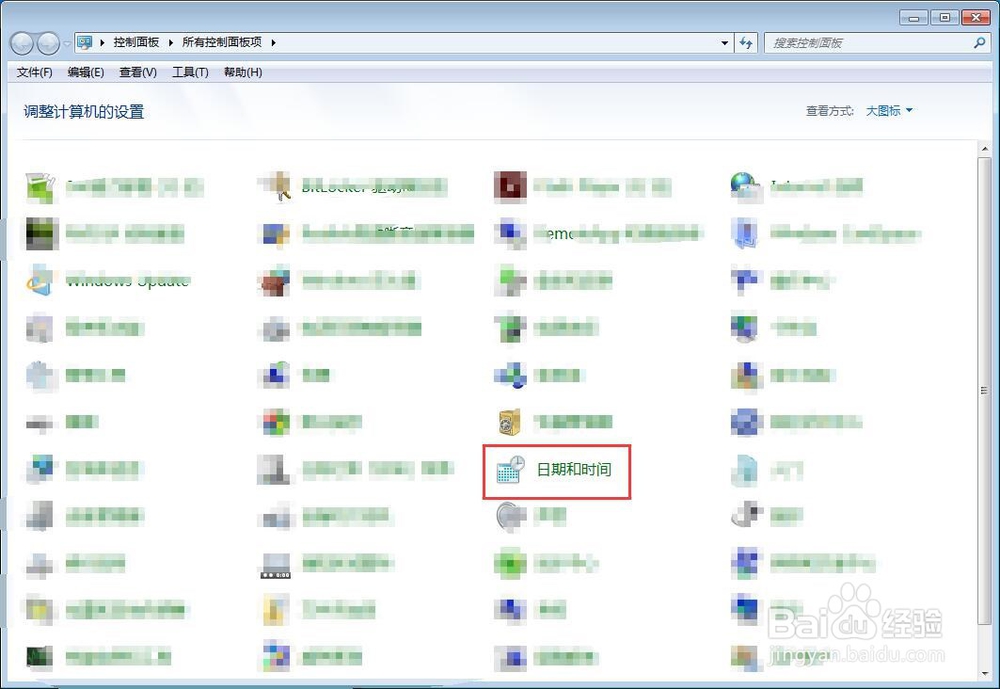1000x689 pixels.
Task: Open the 文件(F) menu
Action: coord(34,72)
